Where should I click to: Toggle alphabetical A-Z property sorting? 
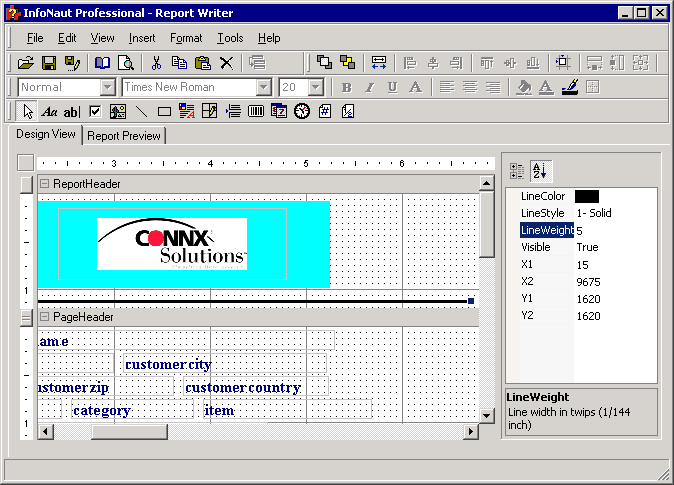[x=540, y=171]
